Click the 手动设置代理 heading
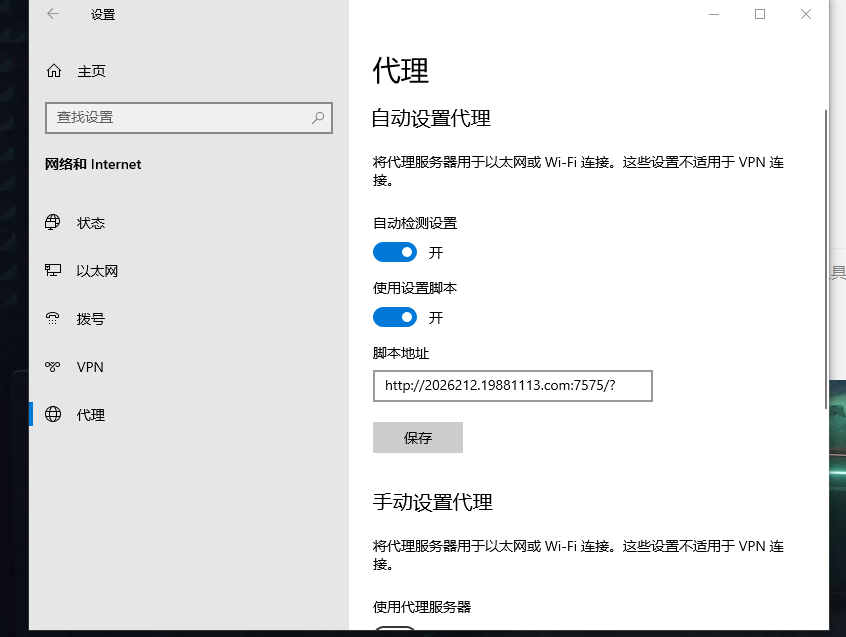846x637 pixels. pyautogui.click(x=432, y=502)
